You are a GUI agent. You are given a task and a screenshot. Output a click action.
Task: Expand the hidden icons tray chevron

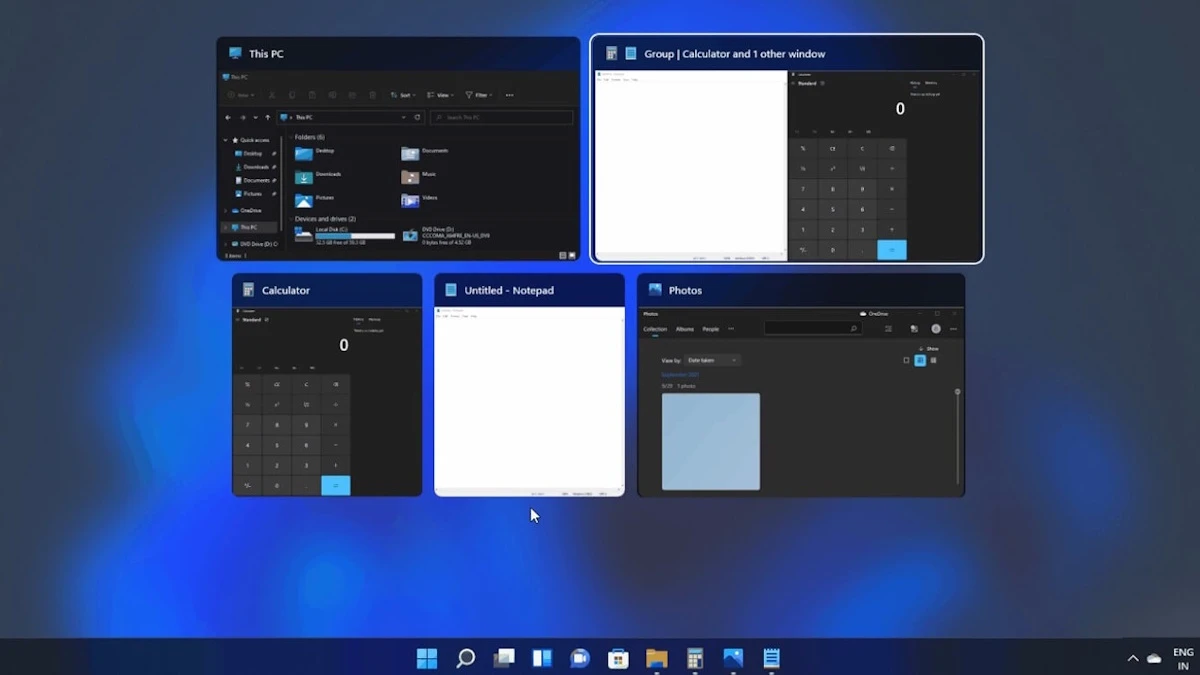(x=1132, y=658)
